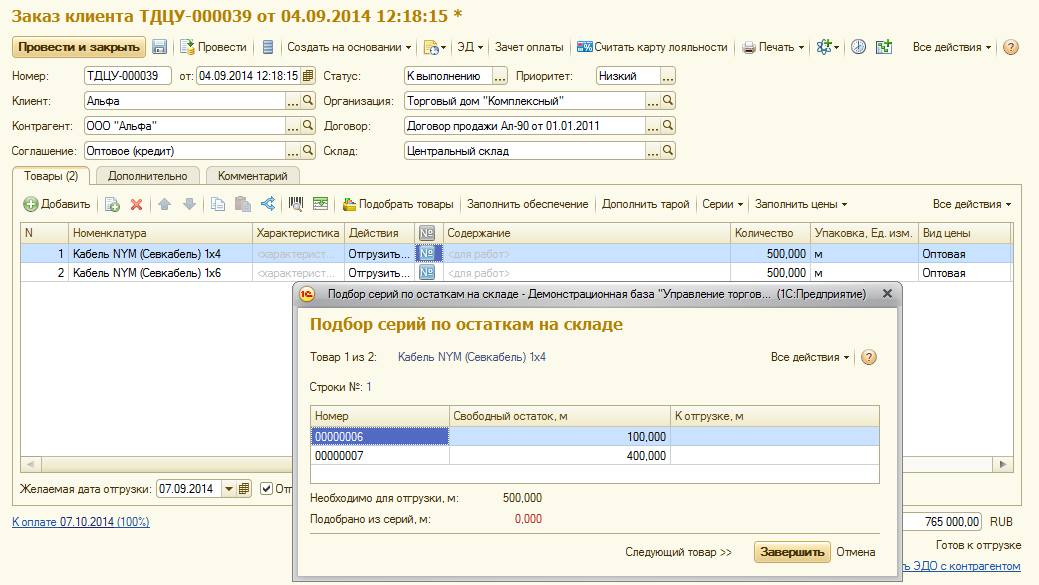Image resolution: width=1039 pixels, height=585 pixels.
Task: Click the move row up arrow icon
Action: (165, 204)
